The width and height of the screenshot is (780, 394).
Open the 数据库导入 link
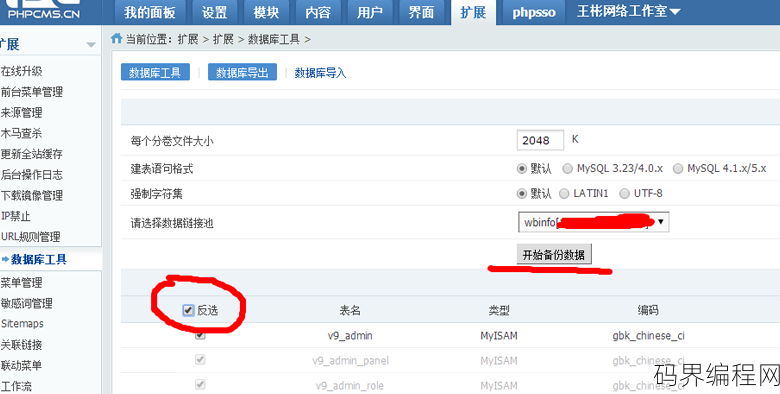320,73
